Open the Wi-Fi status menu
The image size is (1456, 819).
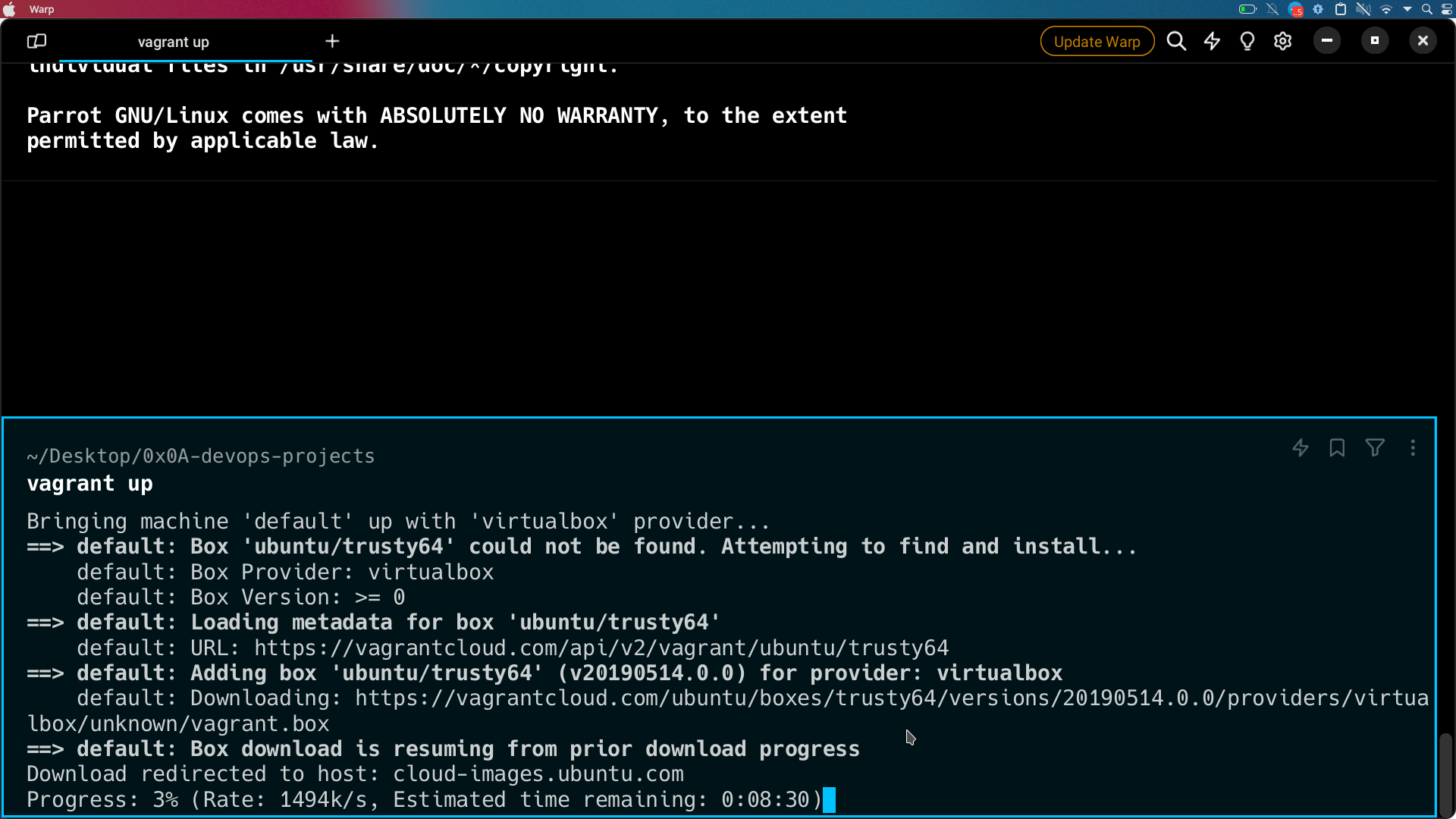1386,9
